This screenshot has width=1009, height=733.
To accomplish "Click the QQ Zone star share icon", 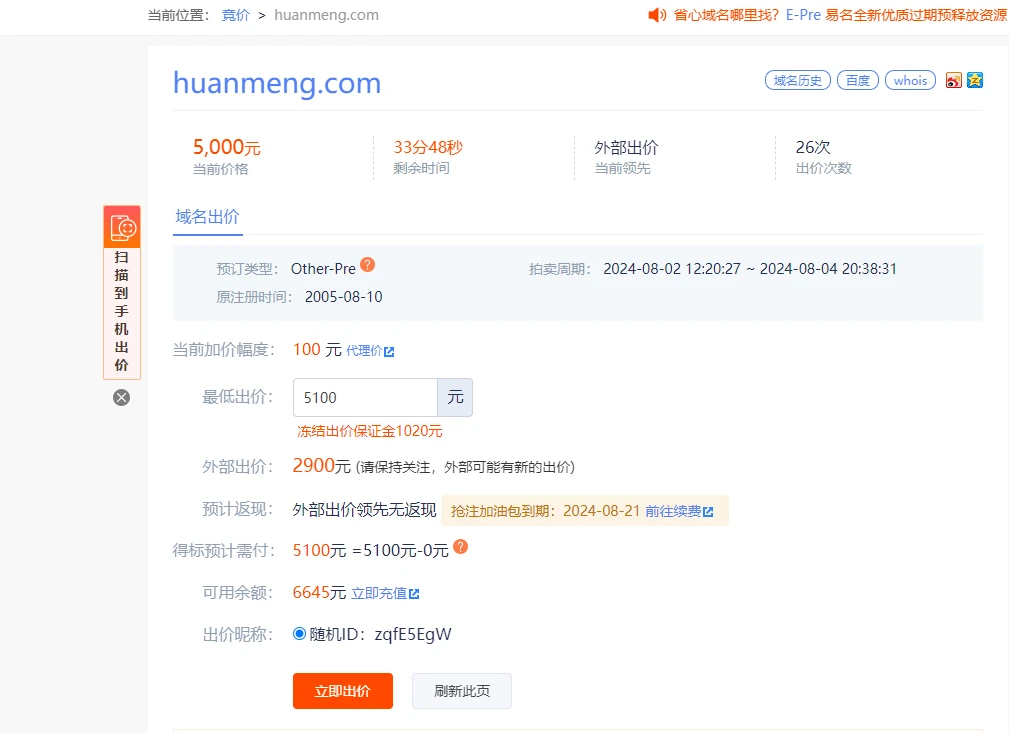I will pyautogui.click(x=975, y=80).
